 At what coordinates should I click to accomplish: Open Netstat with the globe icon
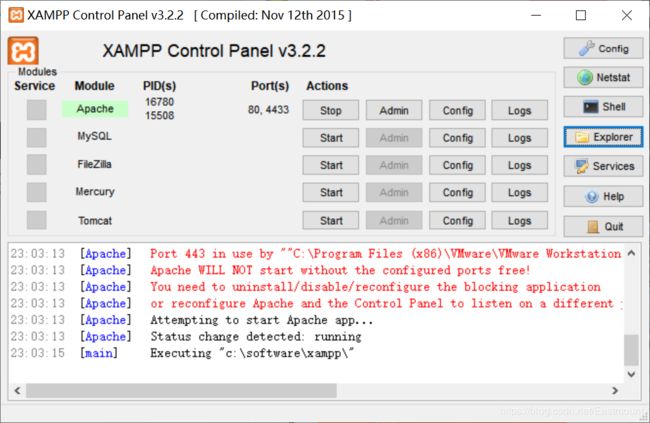(603, 78)
